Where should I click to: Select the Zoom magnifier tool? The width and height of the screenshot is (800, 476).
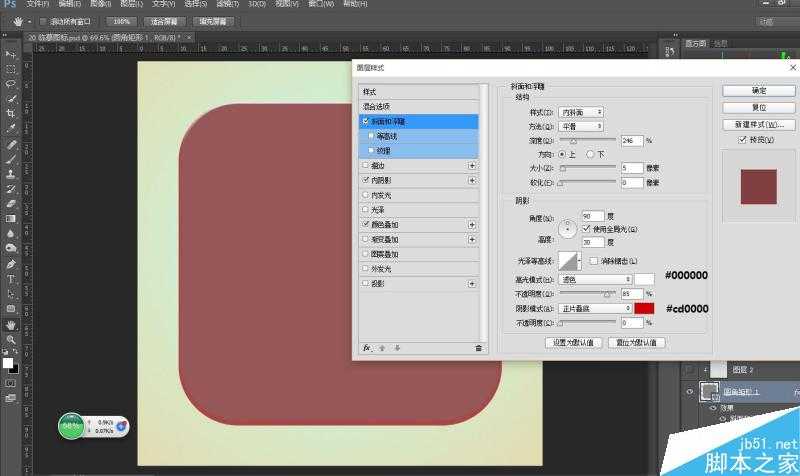(10, 340)
